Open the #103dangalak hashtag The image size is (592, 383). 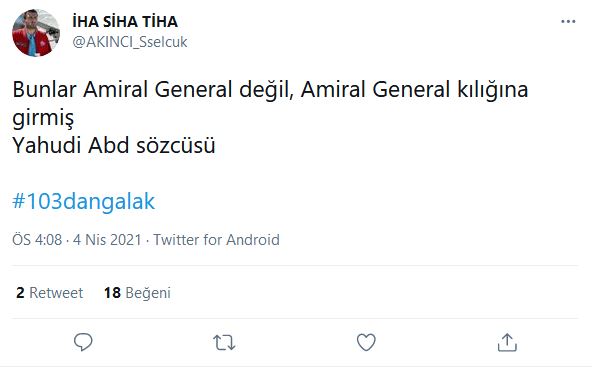(x=83, y=201)
